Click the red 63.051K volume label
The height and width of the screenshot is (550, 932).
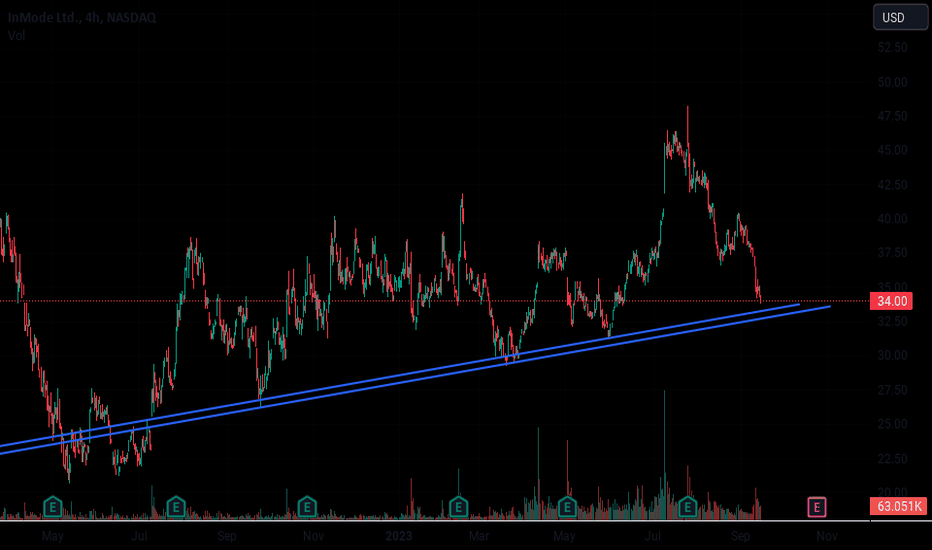pyautogui.click(x=898, y=507)
